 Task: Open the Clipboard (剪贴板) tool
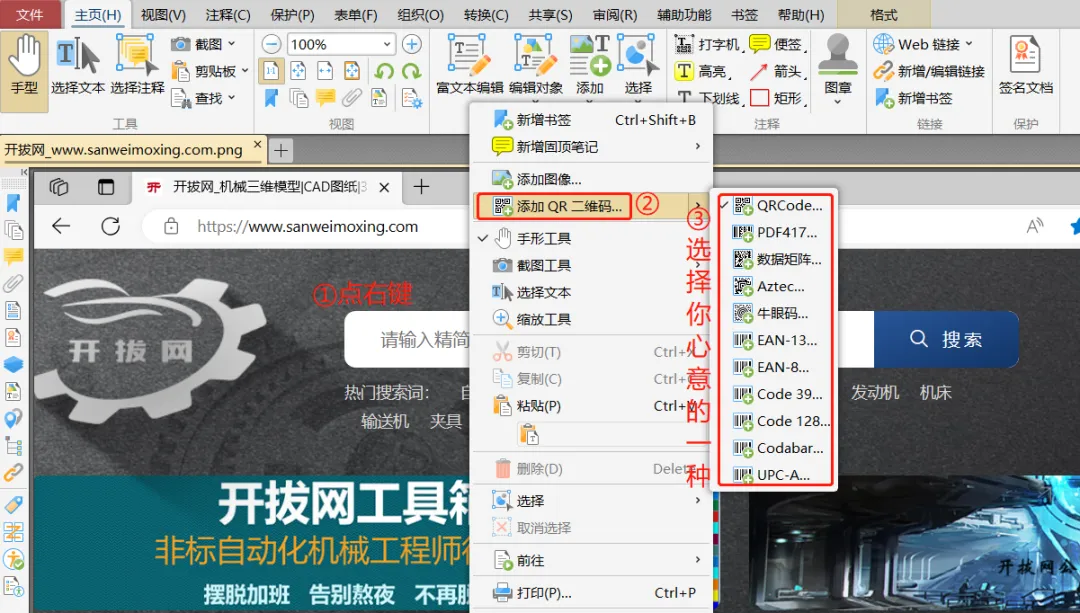[x=209, y=71]
